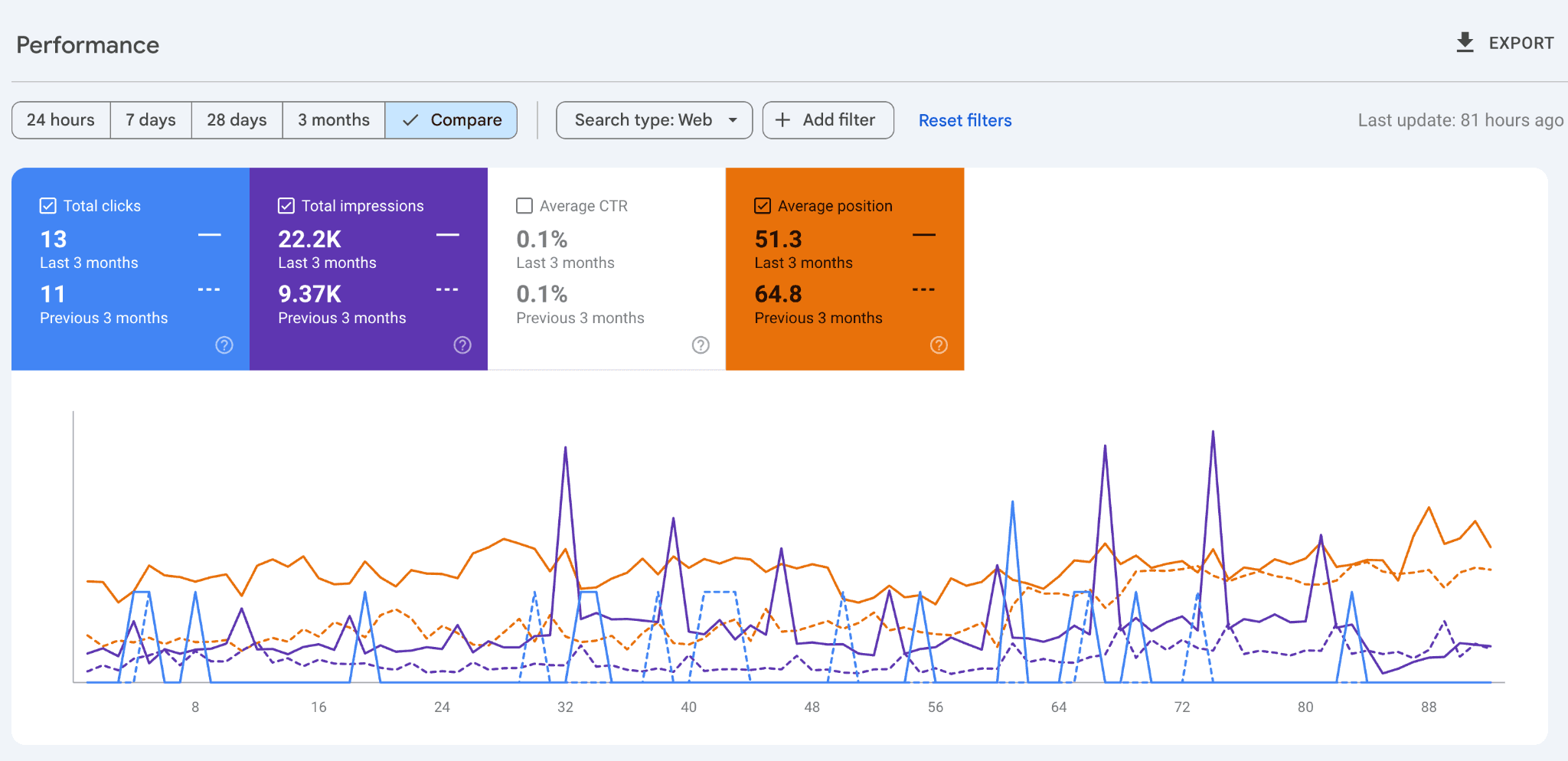The height and width of the screenshot is (761, 1568).
Task: Open help icon on Total impressions card
Action: point(462,345)
